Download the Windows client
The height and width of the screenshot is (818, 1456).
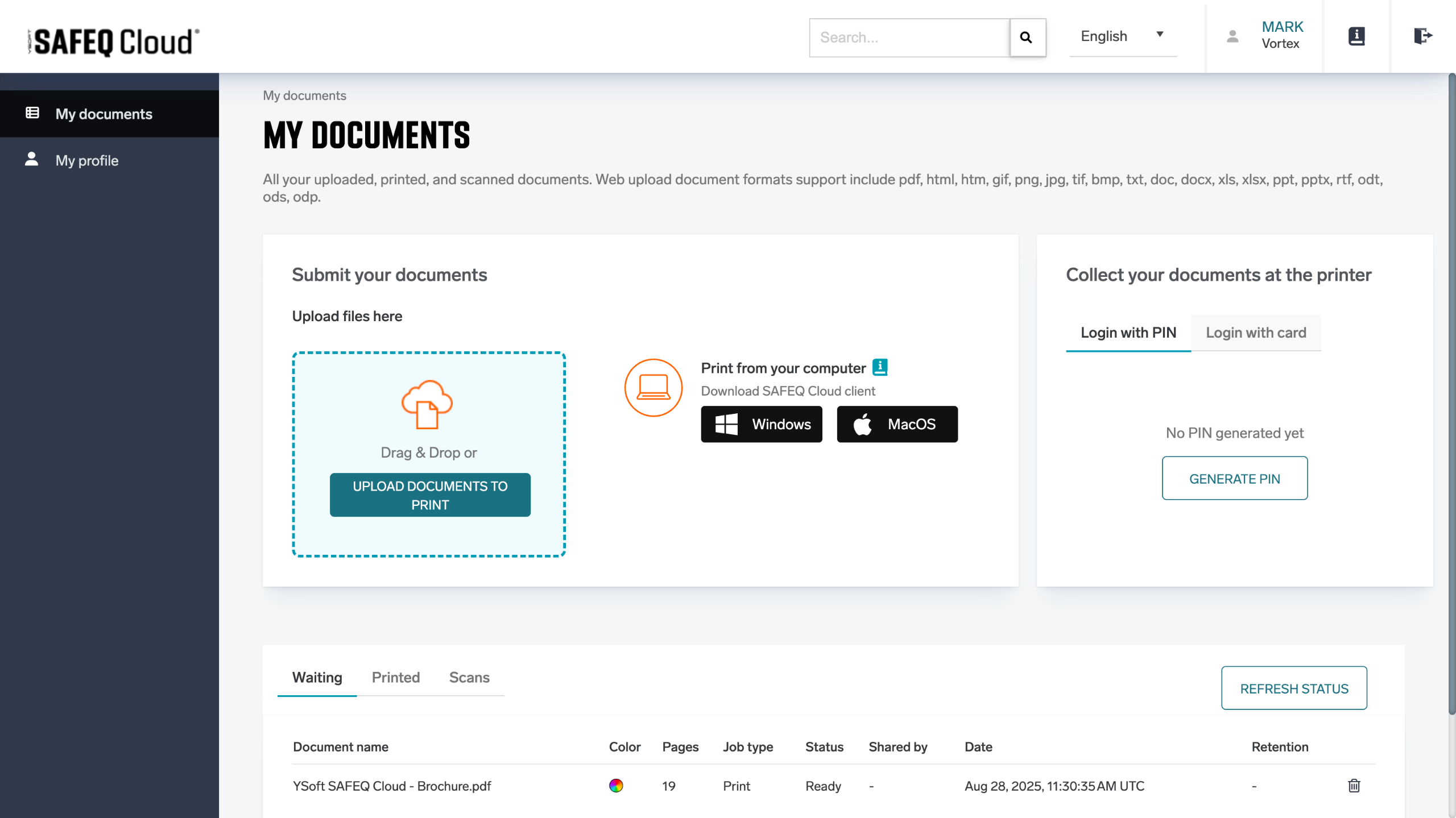tap(762, 424)
